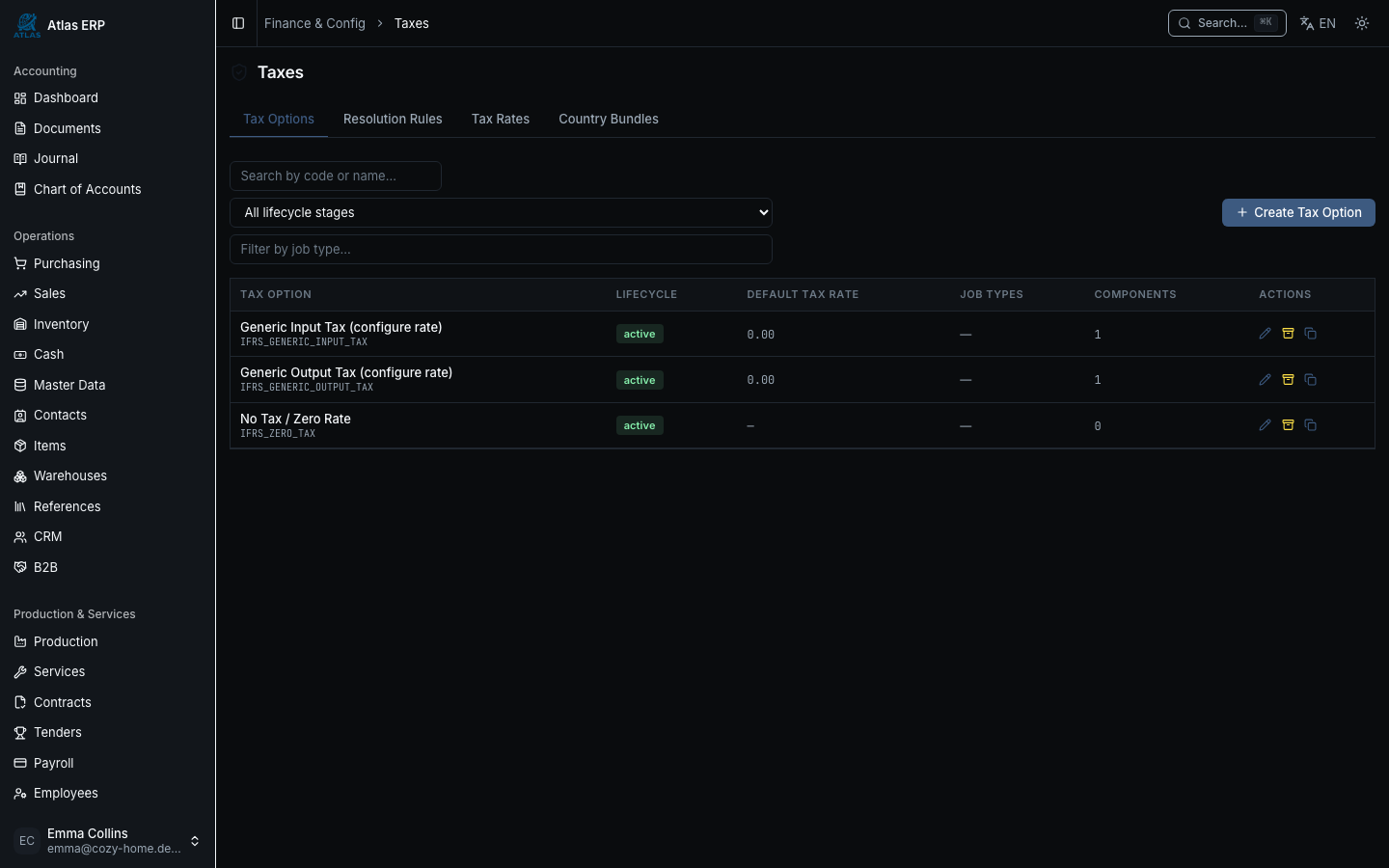Screen dimensions: 1389x868
Task: Open the global Search box
Action: point(1227,23)
